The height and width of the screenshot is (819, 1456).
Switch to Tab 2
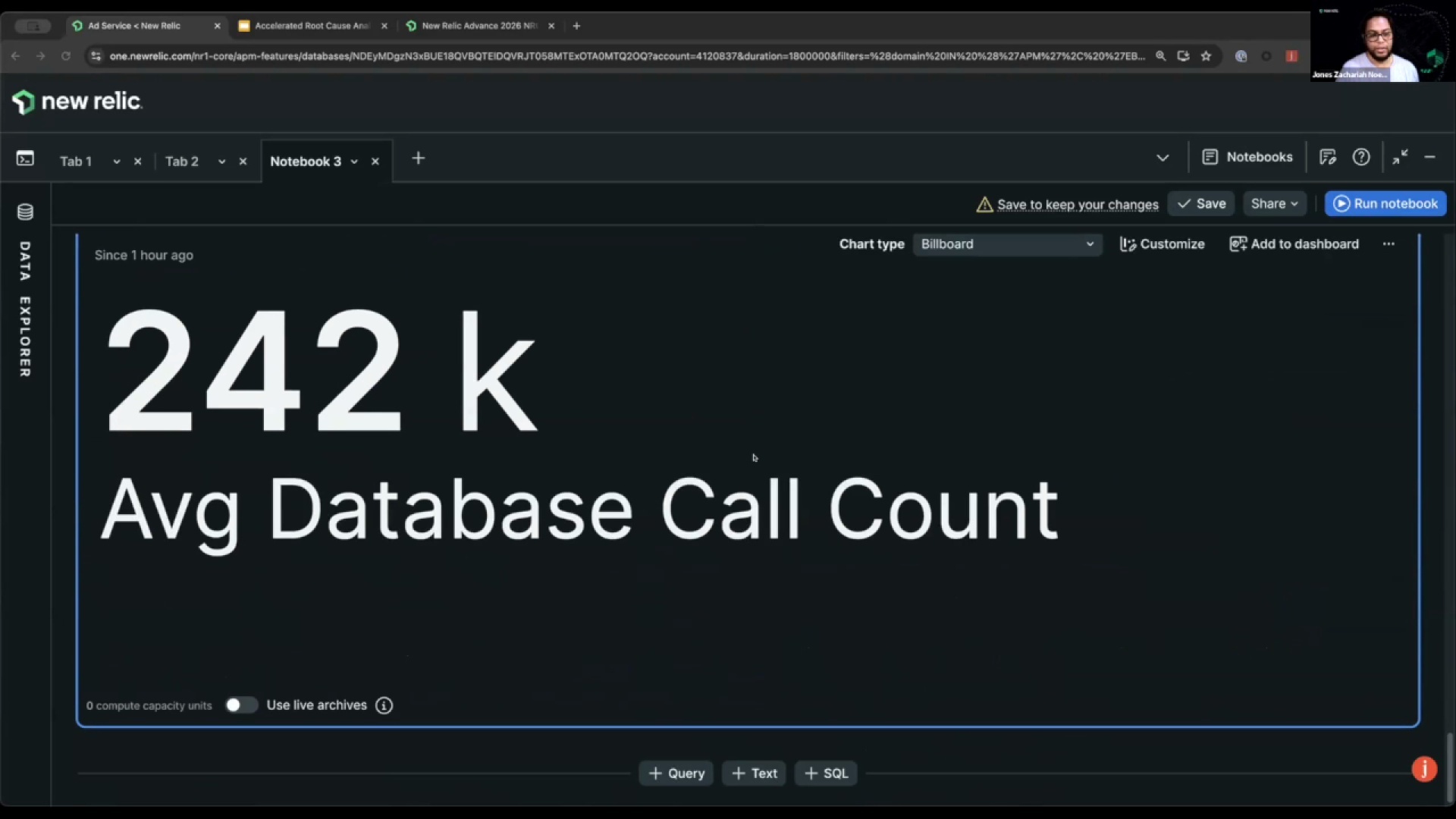[182, 162]
